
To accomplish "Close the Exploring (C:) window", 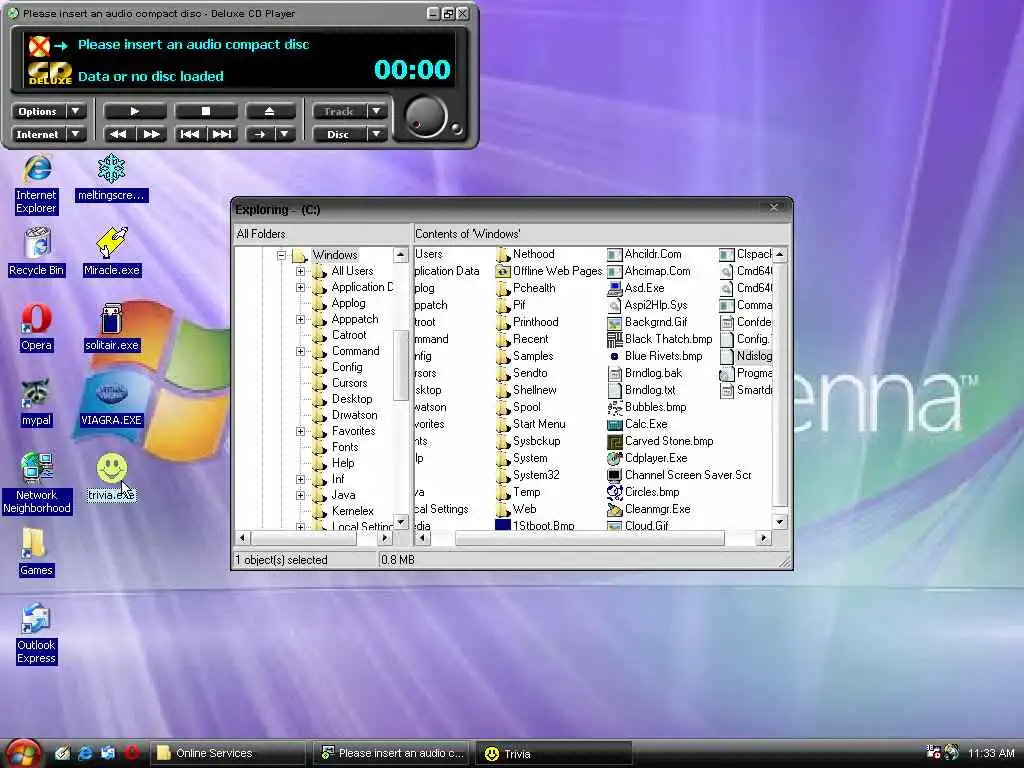I will 773,208.
